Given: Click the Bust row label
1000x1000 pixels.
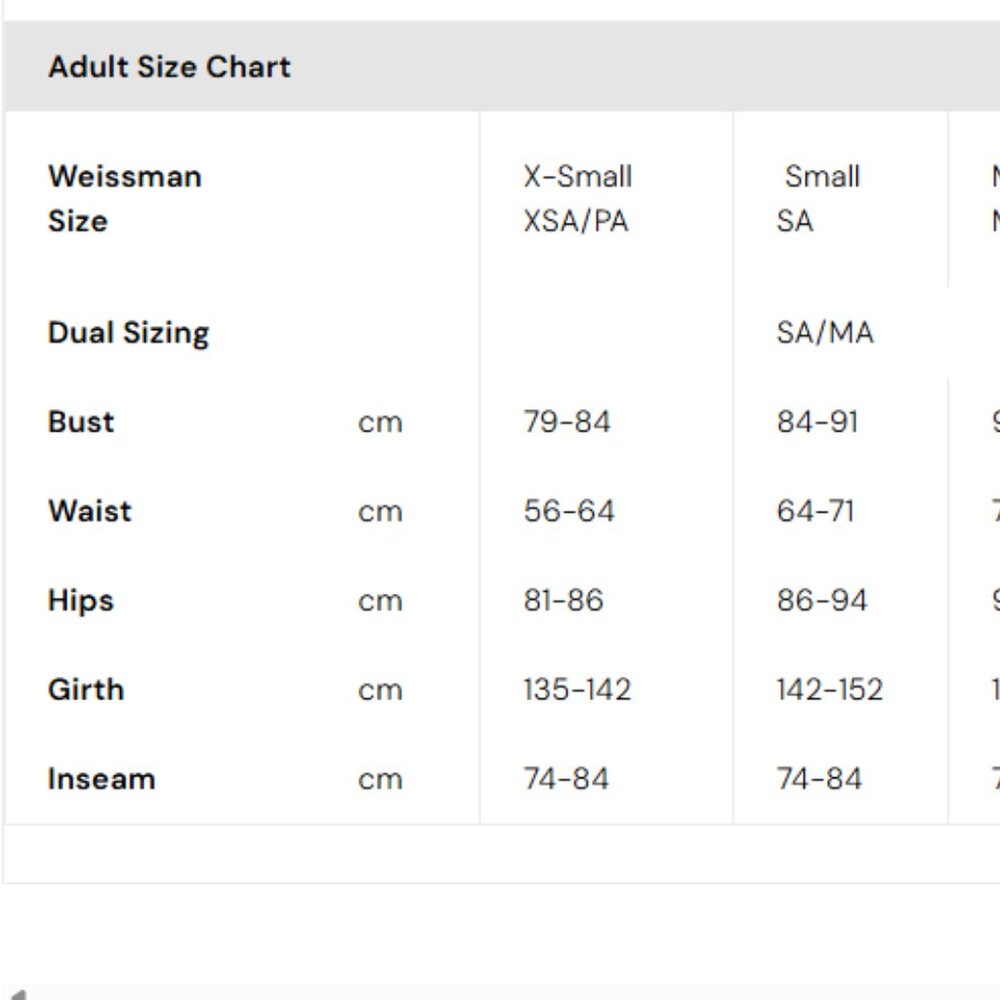Looking at the screenshot, I should click(x=81, y=421).
